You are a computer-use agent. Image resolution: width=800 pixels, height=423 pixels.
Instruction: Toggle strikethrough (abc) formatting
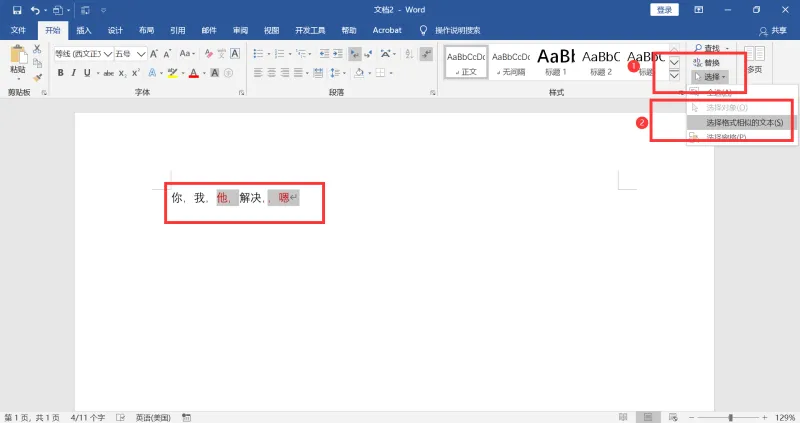108,73
